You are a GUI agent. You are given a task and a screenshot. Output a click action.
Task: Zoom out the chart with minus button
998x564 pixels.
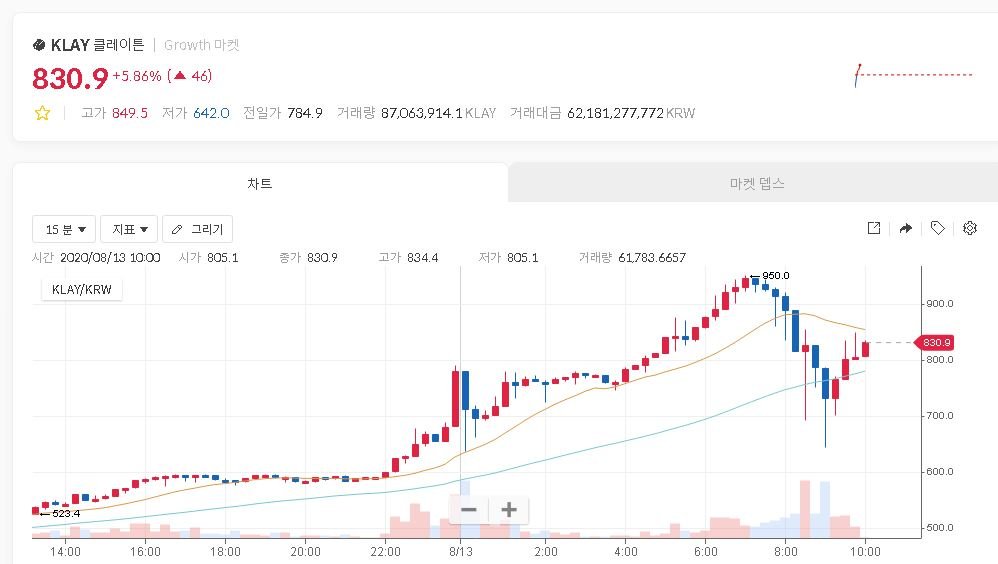(469, 510)
